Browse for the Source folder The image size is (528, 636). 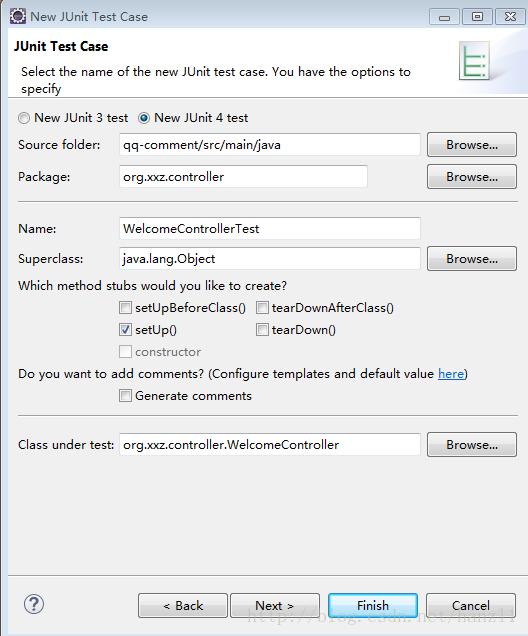point(472,145)
